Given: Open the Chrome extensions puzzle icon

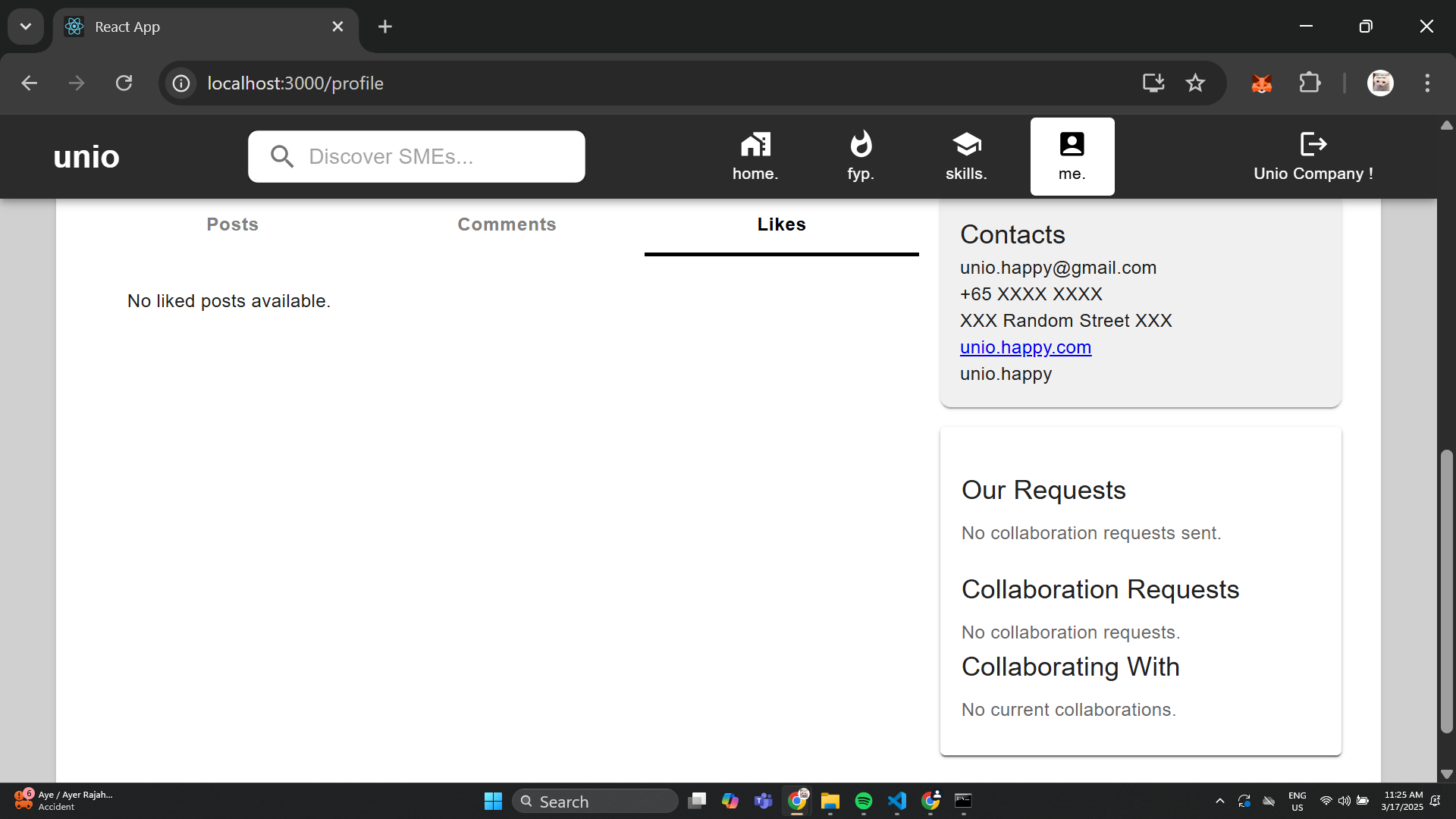Looking at the screenshot, I should [1310, 83].
